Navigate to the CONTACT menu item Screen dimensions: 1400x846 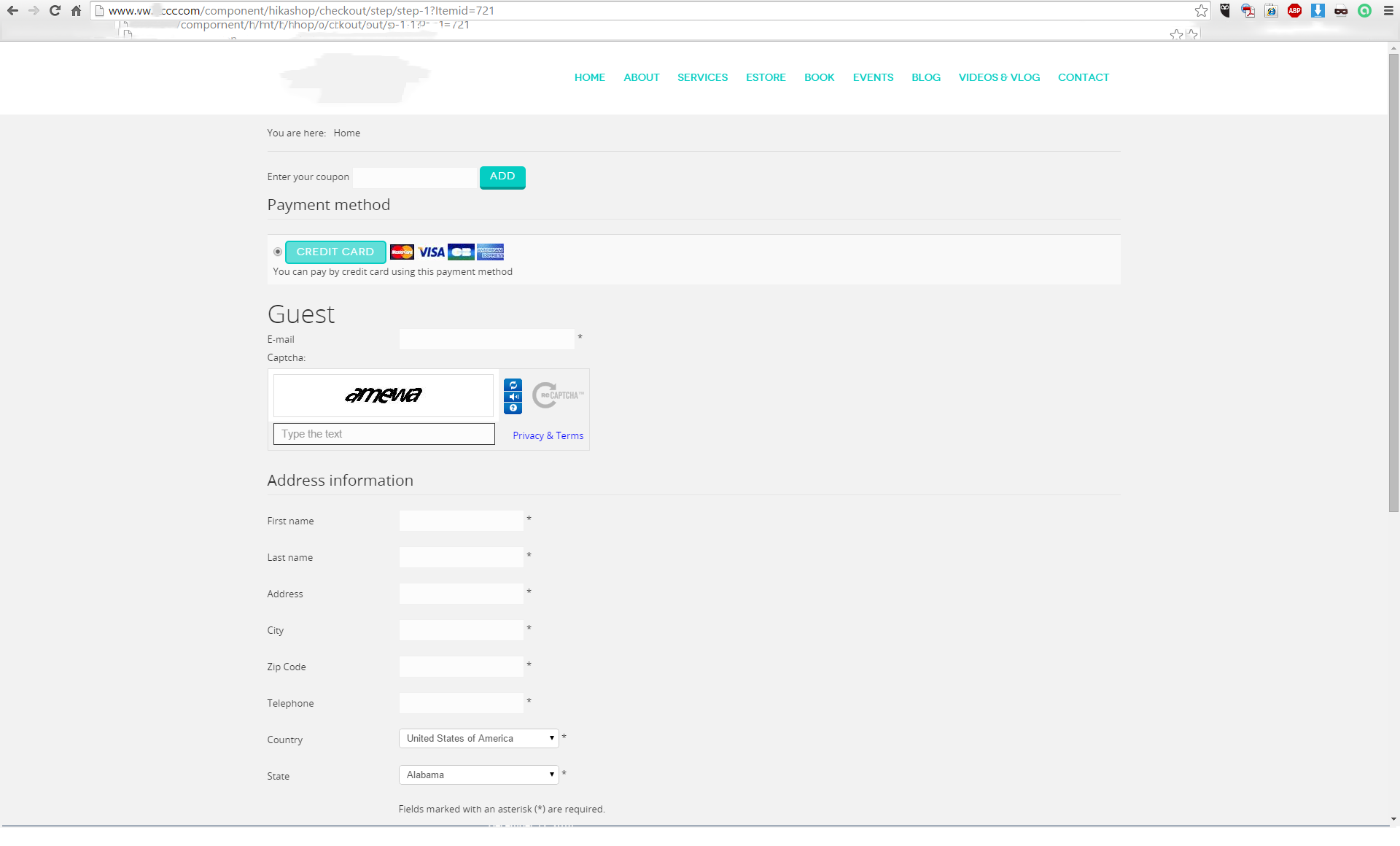pos(1083,77)
